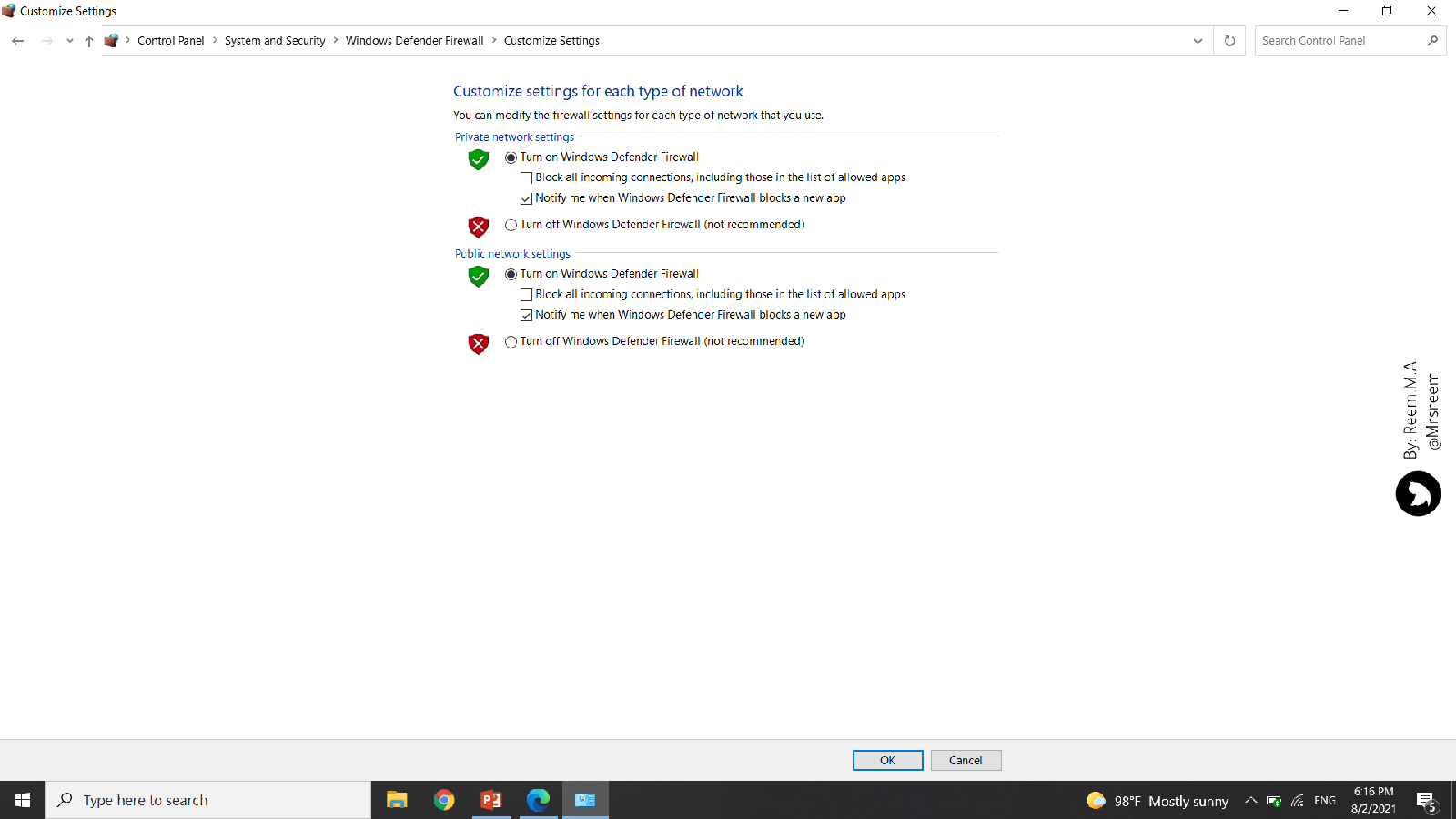Open the Windows Start menu
The height and width of the screenshot is (819, 1456).
[23, 800]
